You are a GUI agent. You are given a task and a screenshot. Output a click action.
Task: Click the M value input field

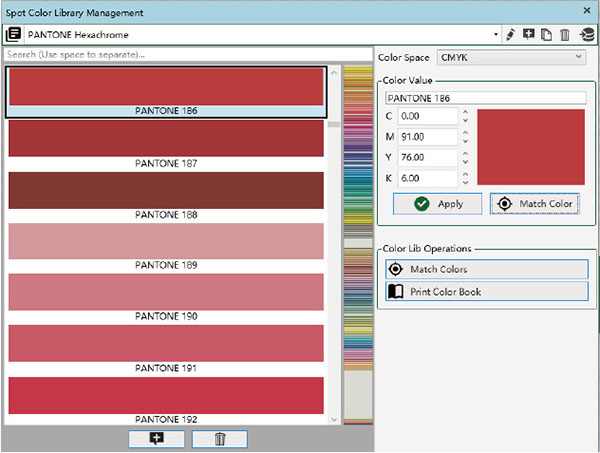428,137
